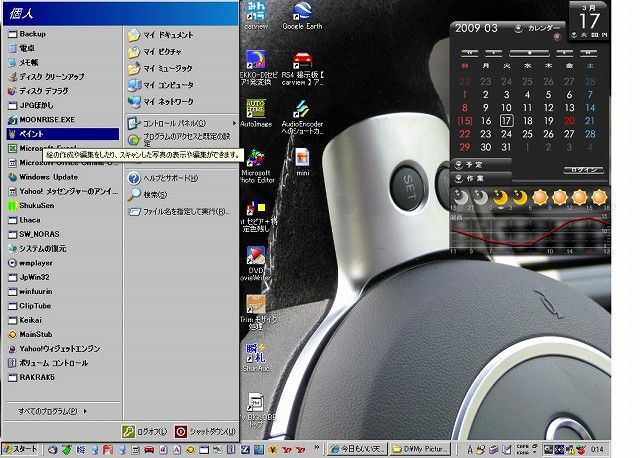
Task: Open Run dialog (ファイル名を指定して実行)
Action: click(x=181, y=211)
